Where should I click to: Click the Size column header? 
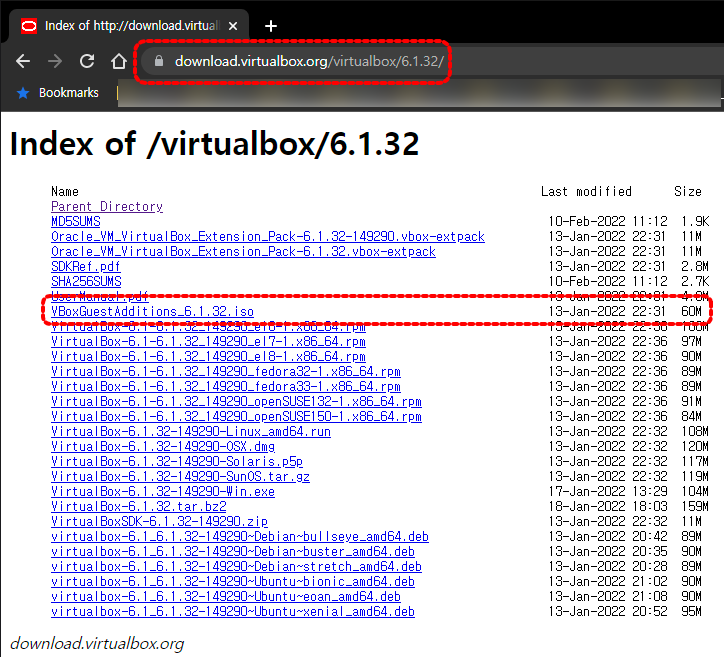pyautogui.click(x=688, y=191)
